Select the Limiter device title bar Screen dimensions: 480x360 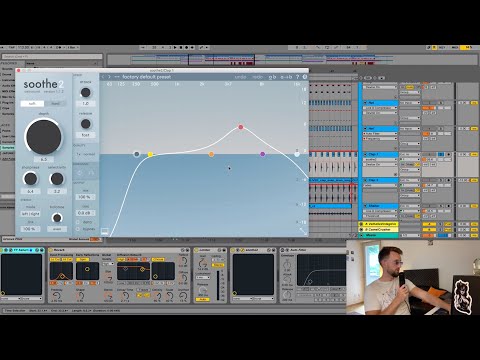[210, 250]
